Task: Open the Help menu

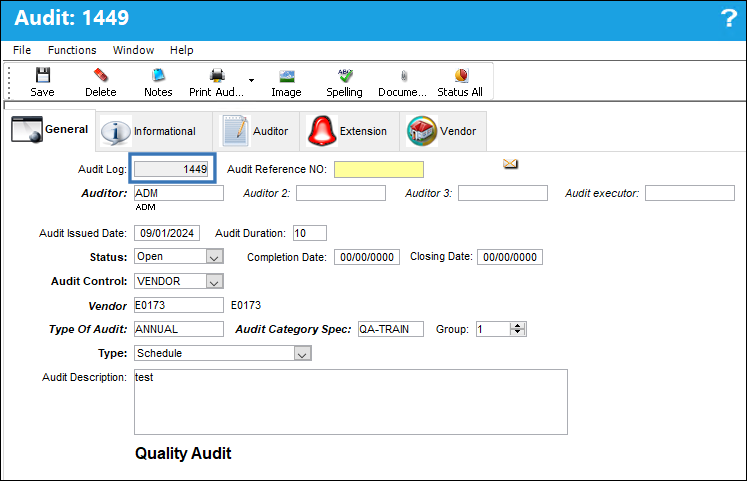Action: [182, 50]
